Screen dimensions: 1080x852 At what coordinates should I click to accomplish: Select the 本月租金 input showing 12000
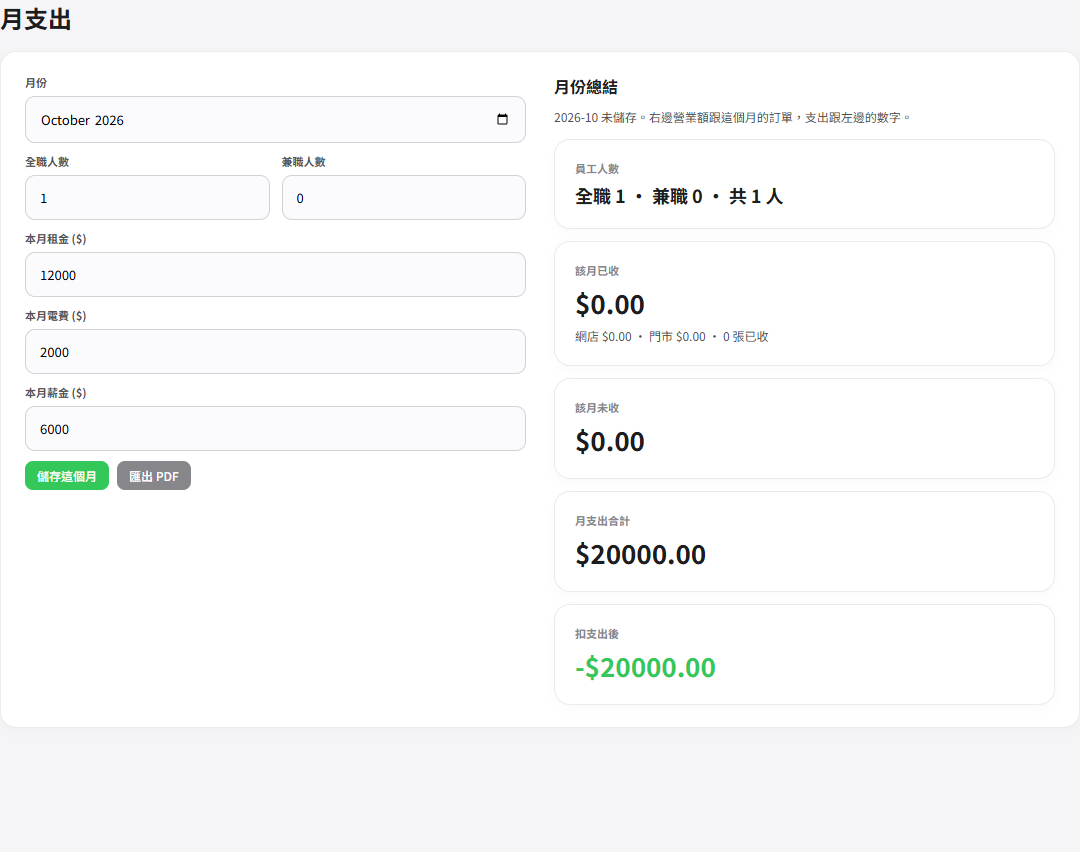pos(276,275)
